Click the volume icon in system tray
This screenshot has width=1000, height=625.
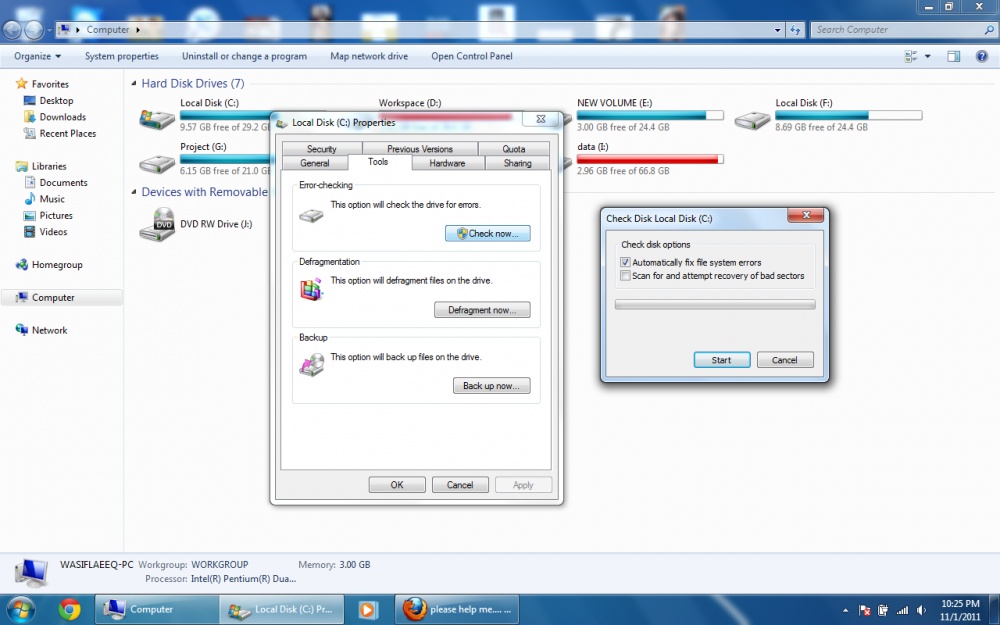922,610
